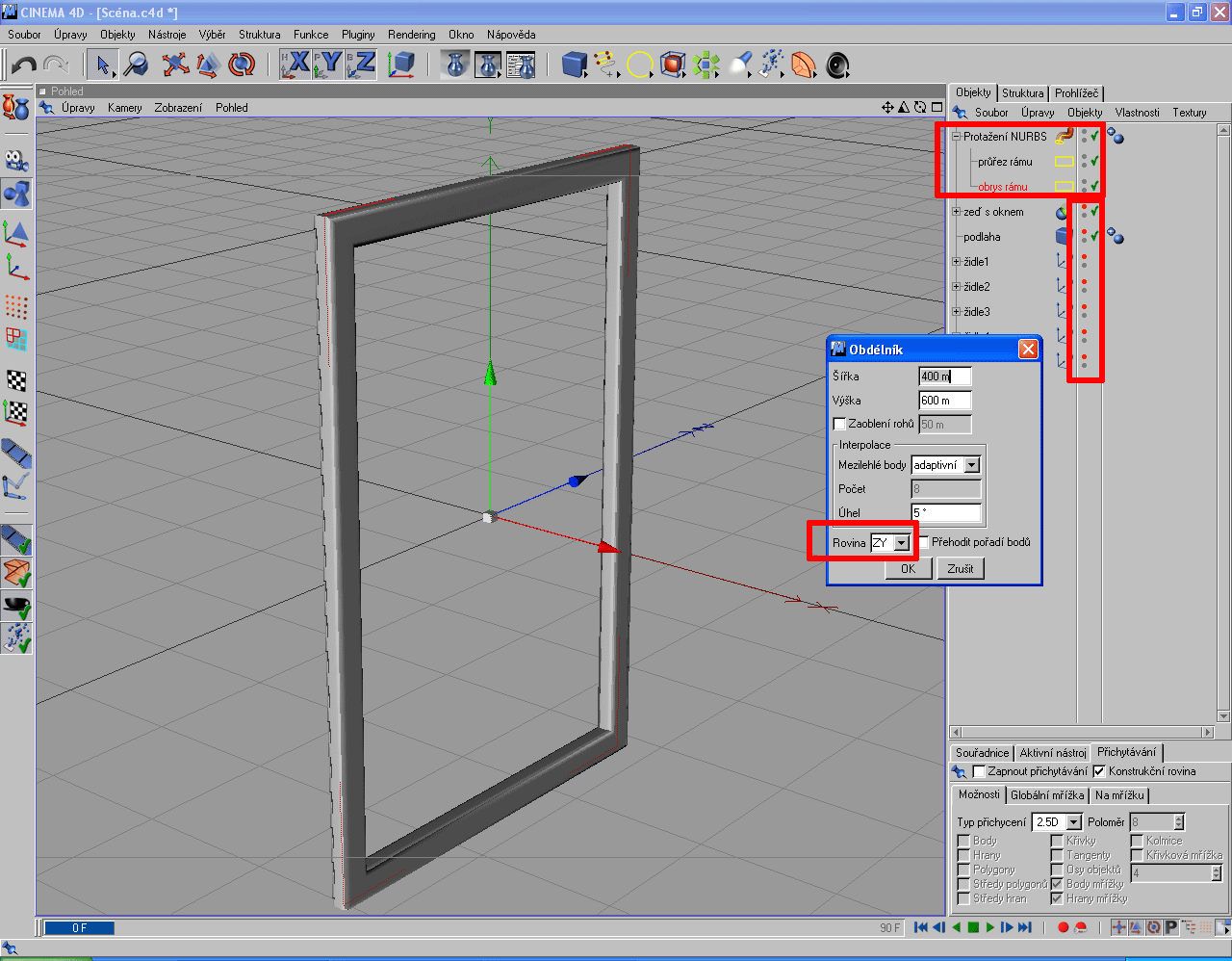The width and height of the screenshot is (1232, 961).
Task: Enable the Zaoblení rohů checkbox
Action: [839, 424]
